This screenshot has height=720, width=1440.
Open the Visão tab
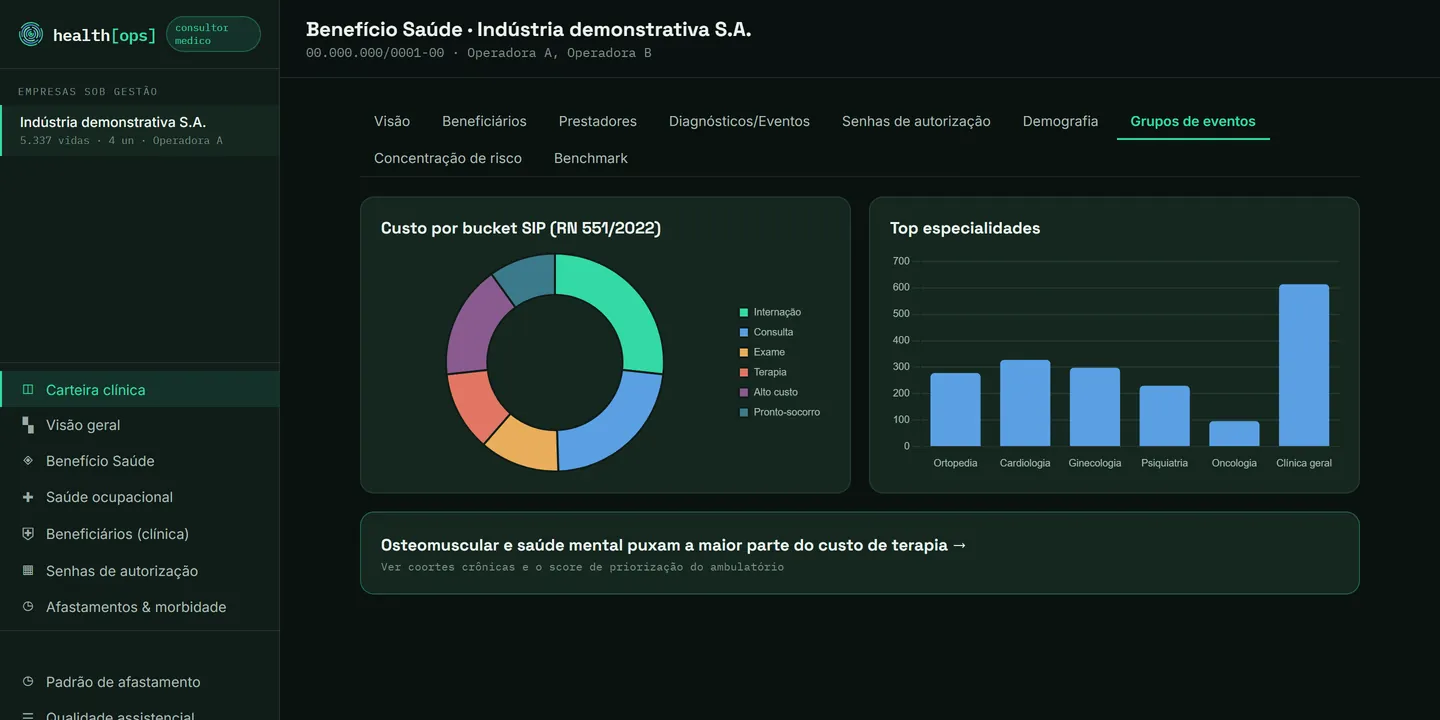coord(392,121)
